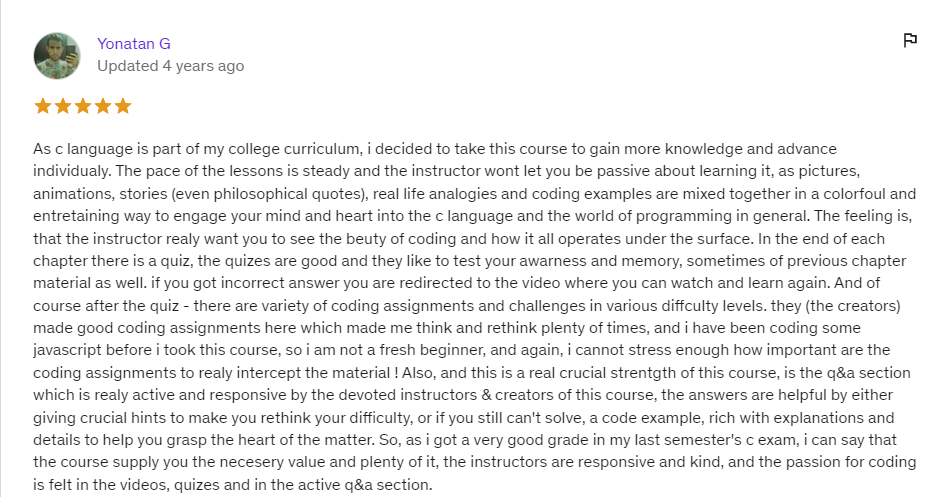The width and height of the screenshot is (945, 497).
Task: Click the review line starting 'As c language'
Action: tap(435, 149)
